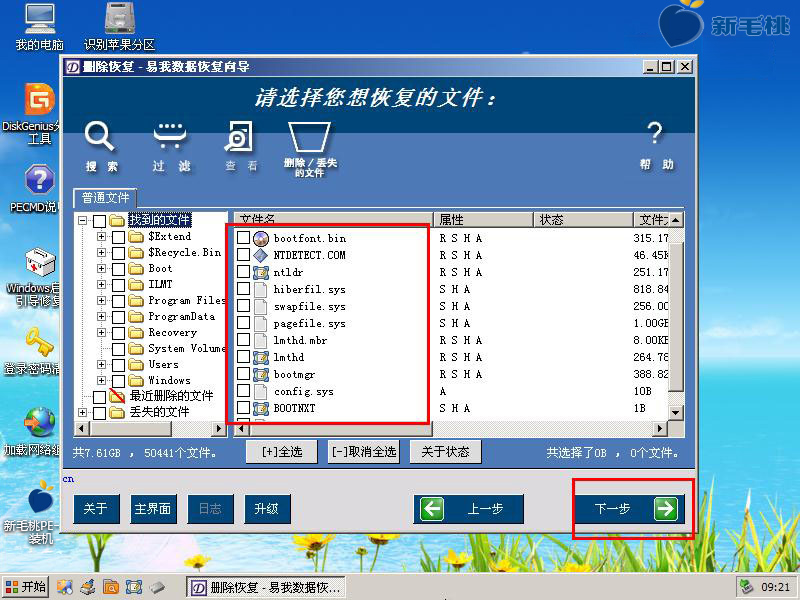Click the bootmgr file icon
This screenshot has height=600, width=800.
click(x=261, y=374)
